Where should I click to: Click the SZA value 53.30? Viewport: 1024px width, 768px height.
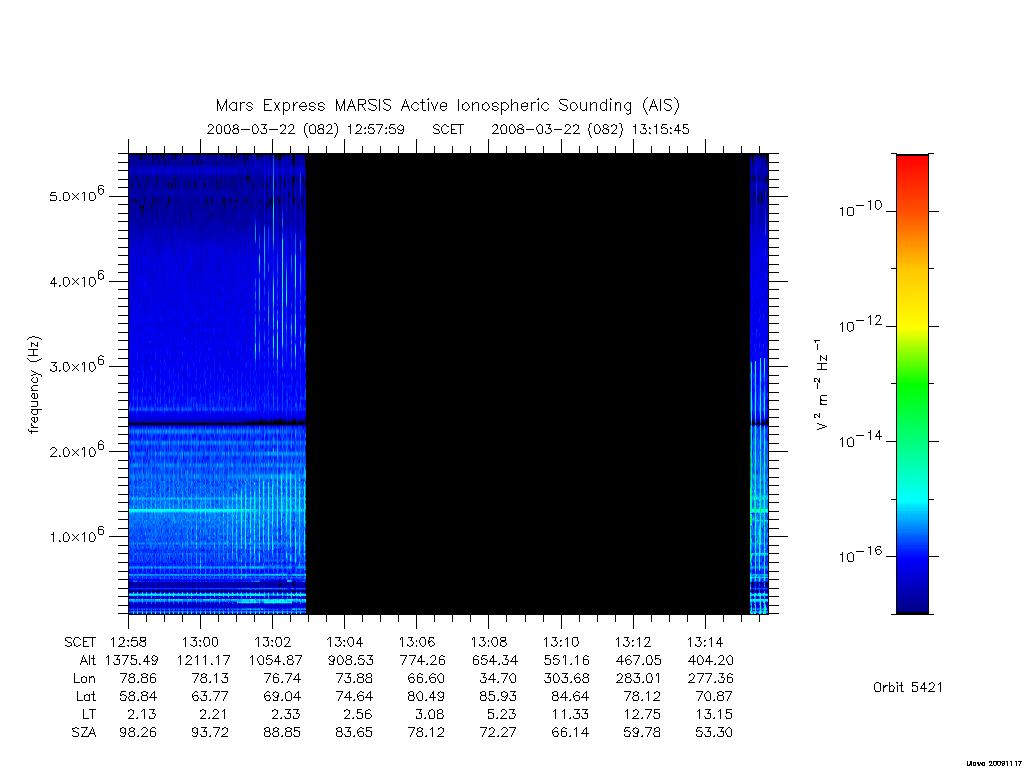click(714, 732)
